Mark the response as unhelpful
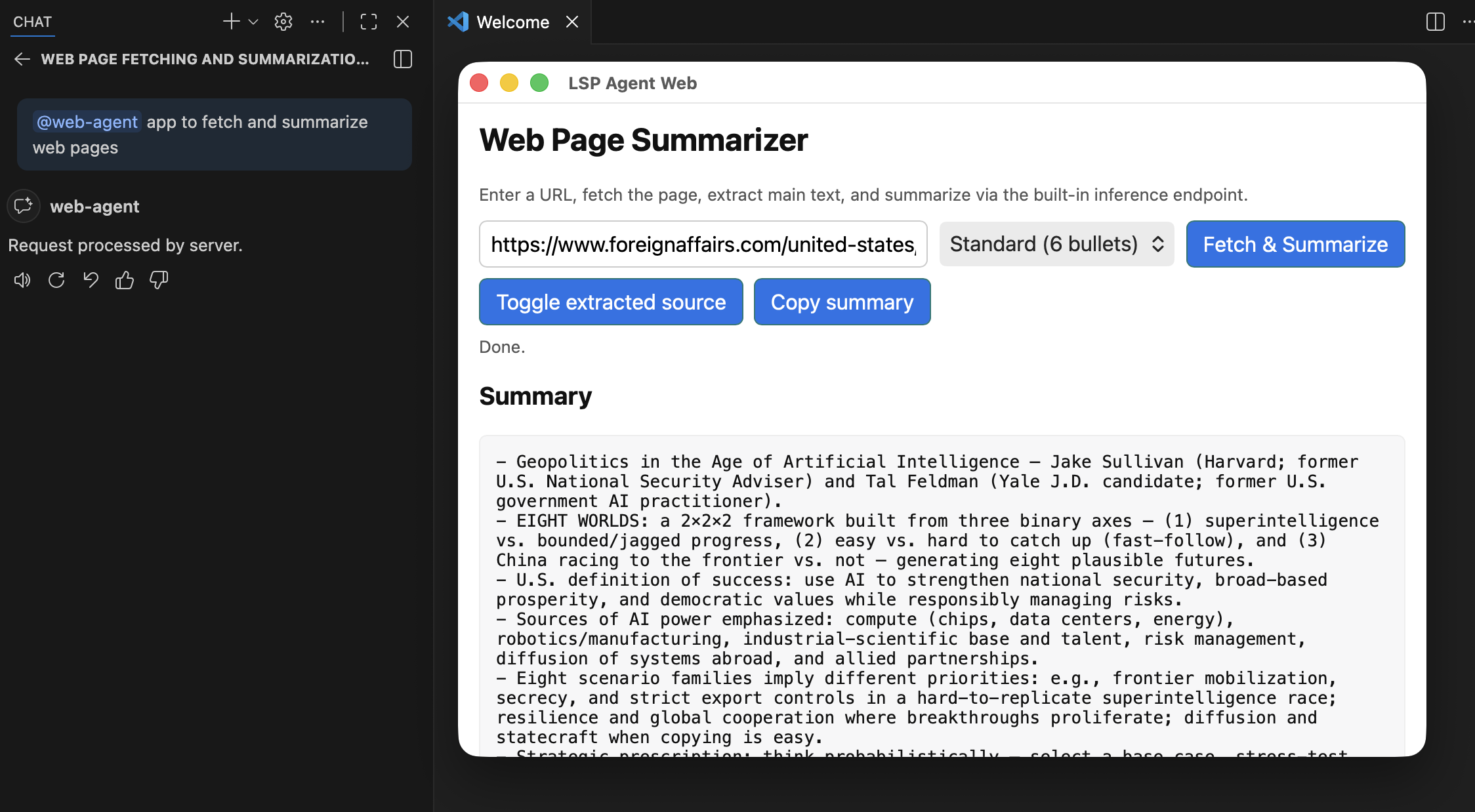 (159, 280)
